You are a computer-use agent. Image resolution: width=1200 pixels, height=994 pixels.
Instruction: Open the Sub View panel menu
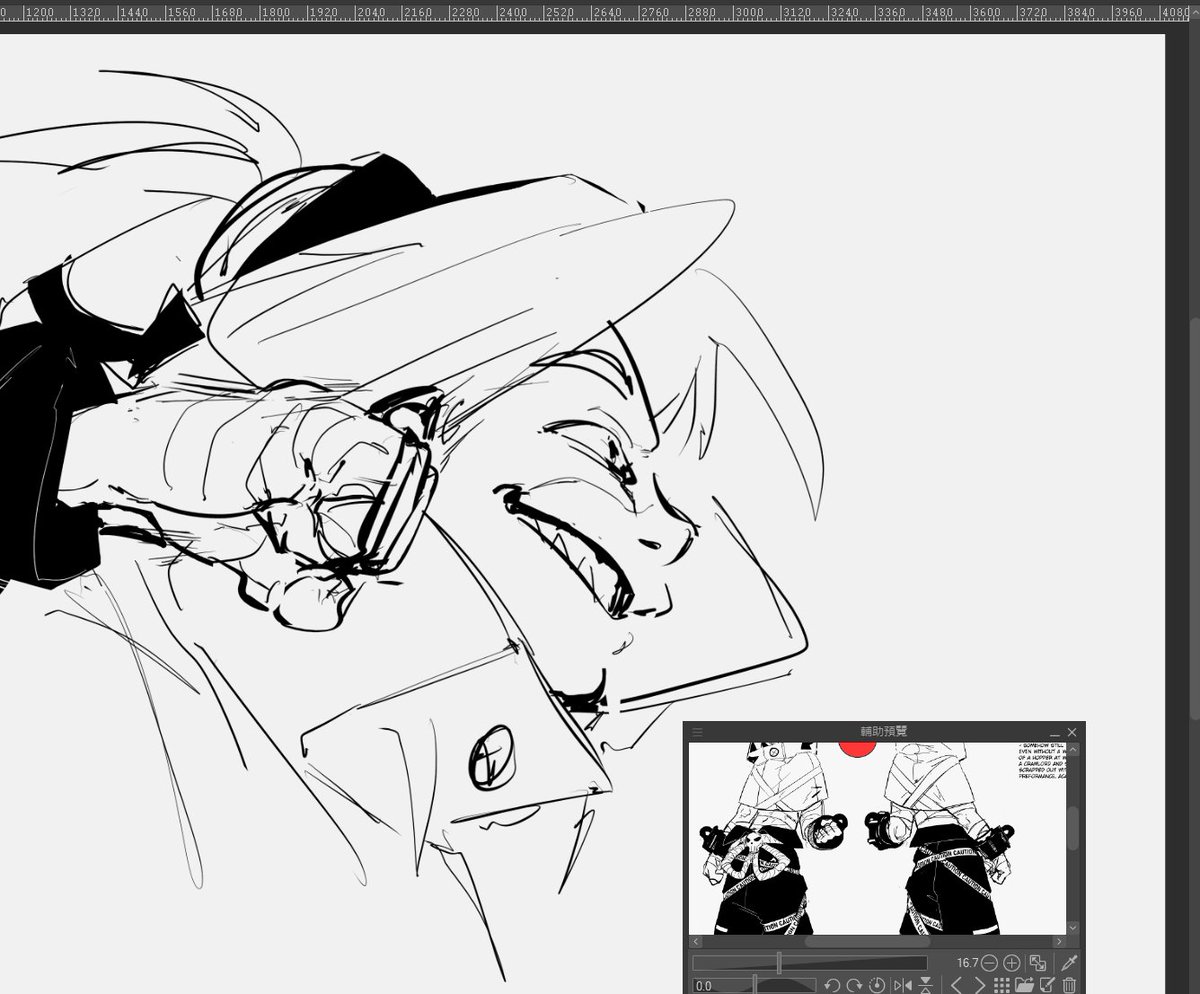click(697, 732)
